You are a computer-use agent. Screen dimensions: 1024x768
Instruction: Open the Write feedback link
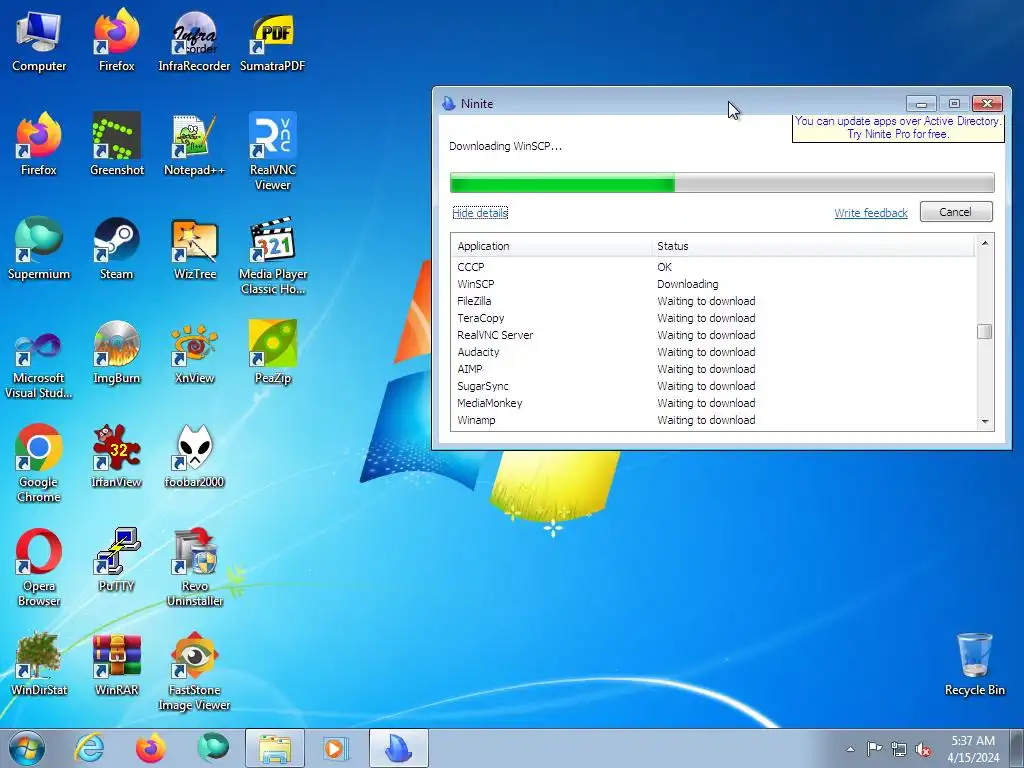pyautogui.click(x=871, y=213)
